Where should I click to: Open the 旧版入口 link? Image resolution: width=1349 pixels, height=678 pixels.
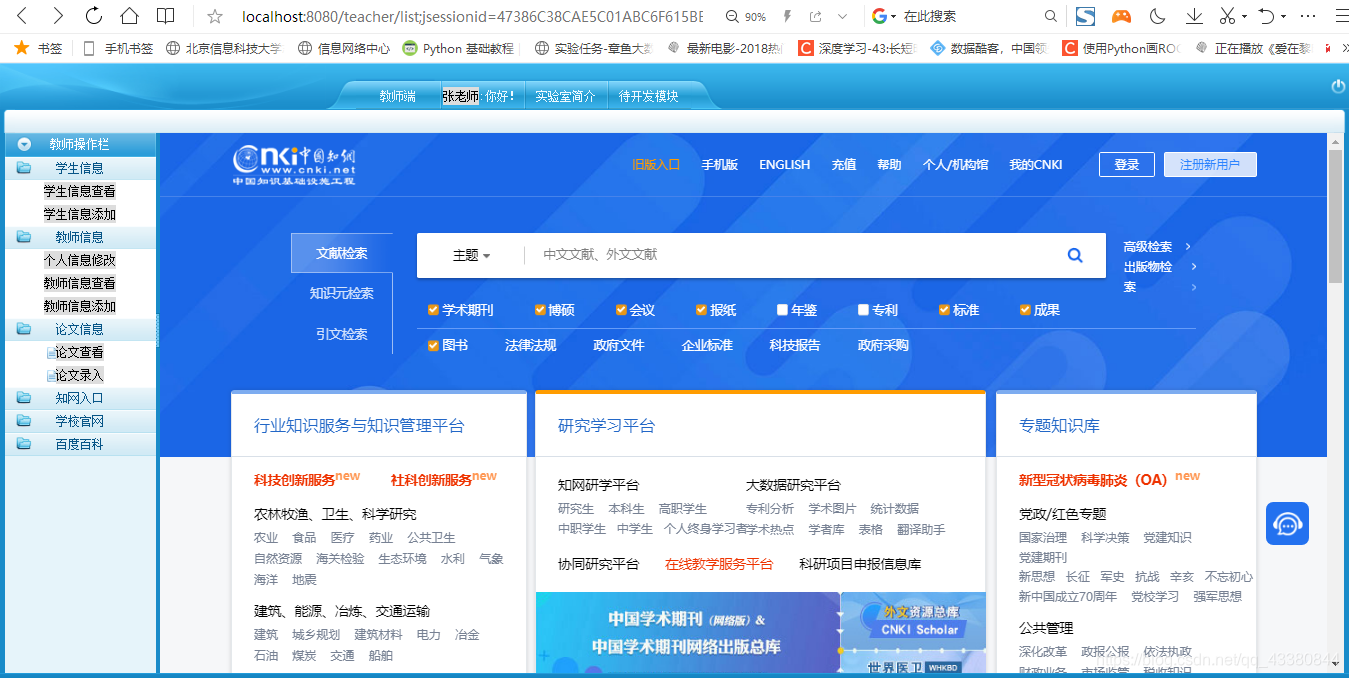(x=656, y=165)
